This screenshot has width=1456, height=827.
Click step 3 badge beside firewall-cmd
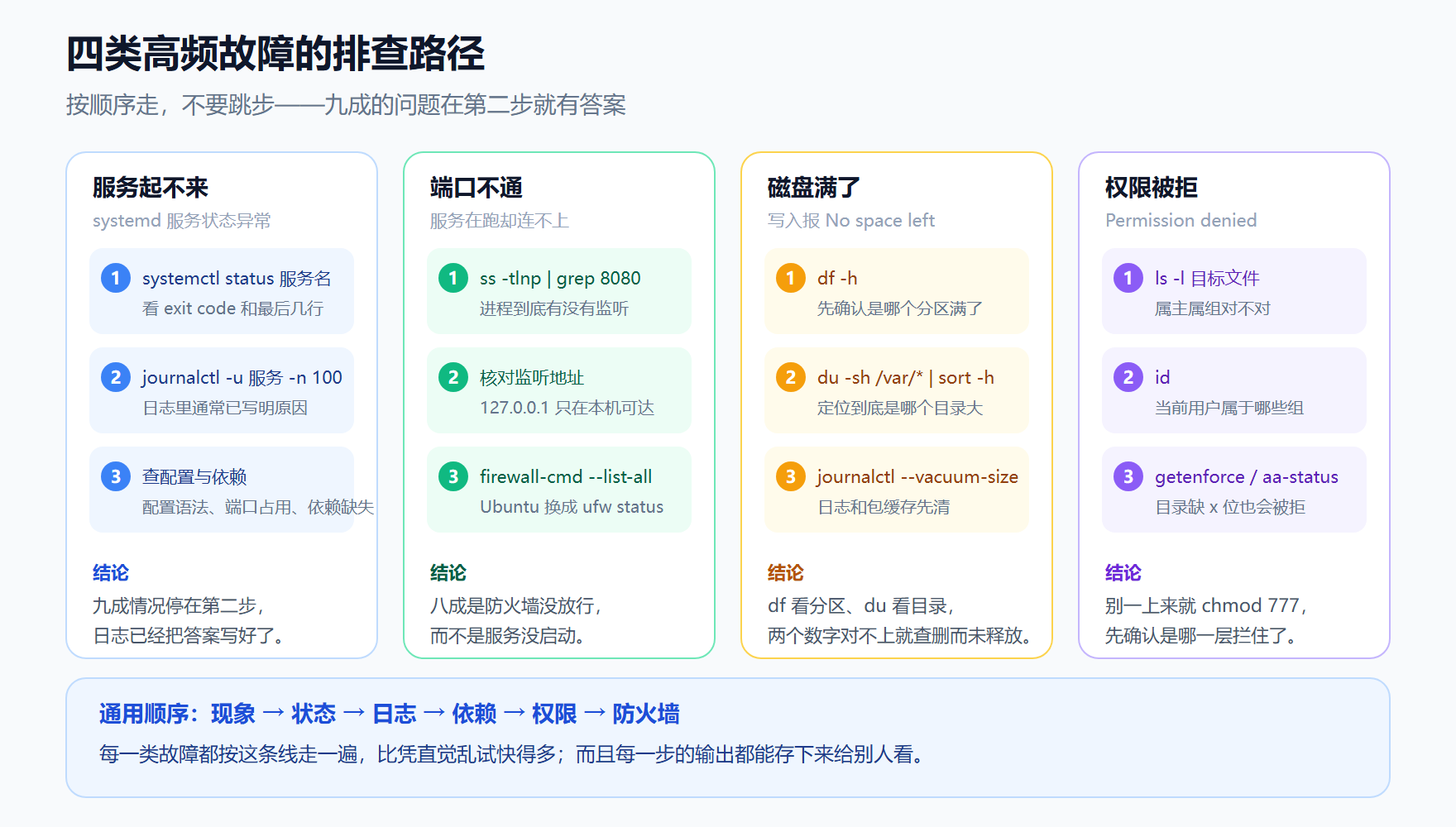453,476
